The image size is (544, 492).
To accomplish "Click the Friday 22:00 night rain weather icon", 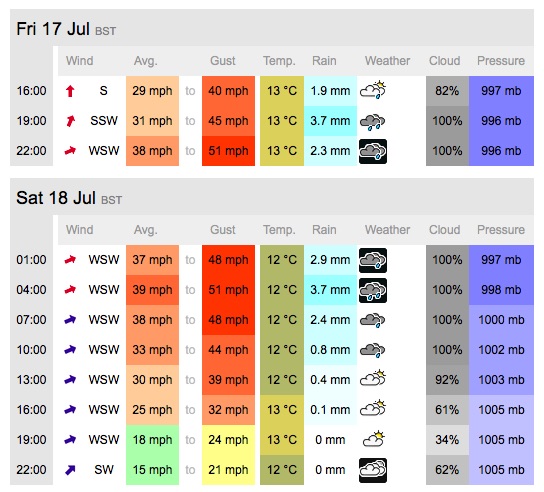I will point(373,151).
